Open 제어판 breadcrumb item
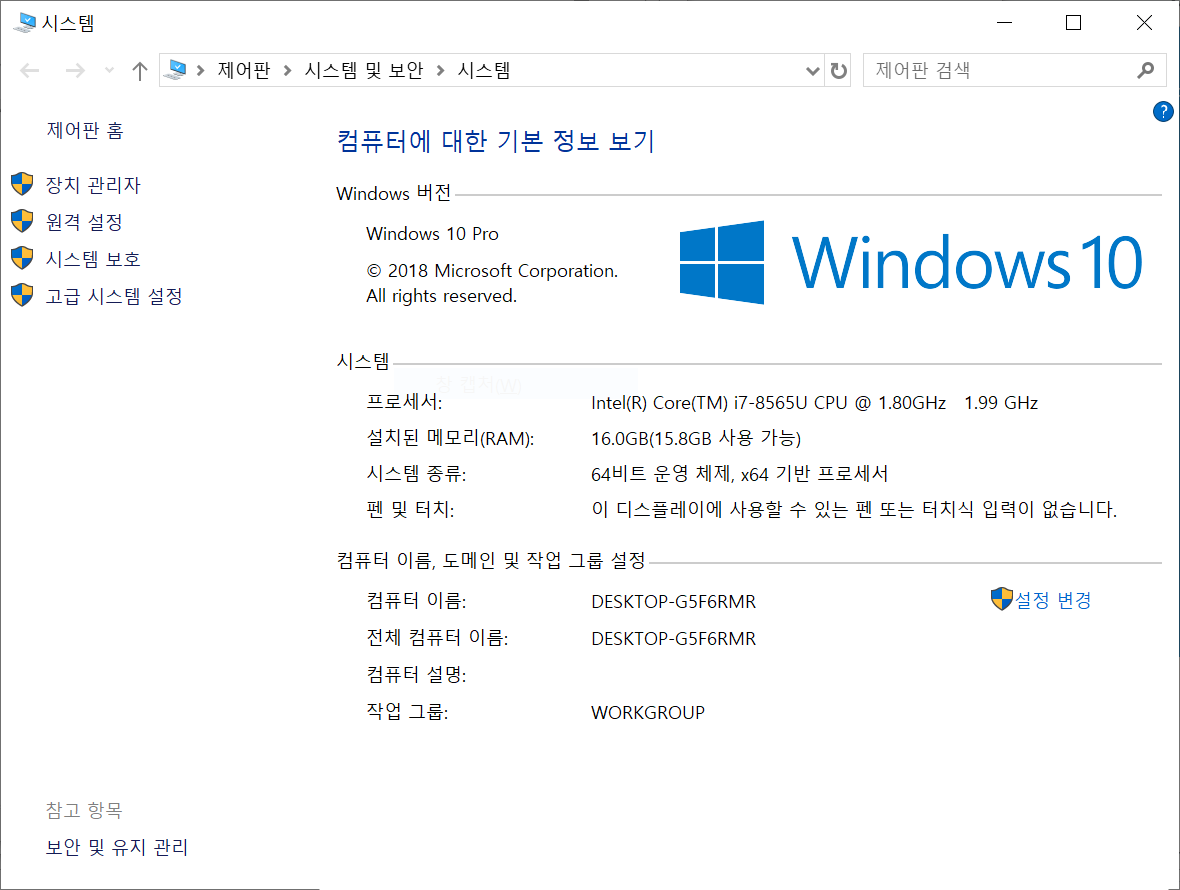The image size is (1180, 890). pyautogui.click(x=244, y=70)
